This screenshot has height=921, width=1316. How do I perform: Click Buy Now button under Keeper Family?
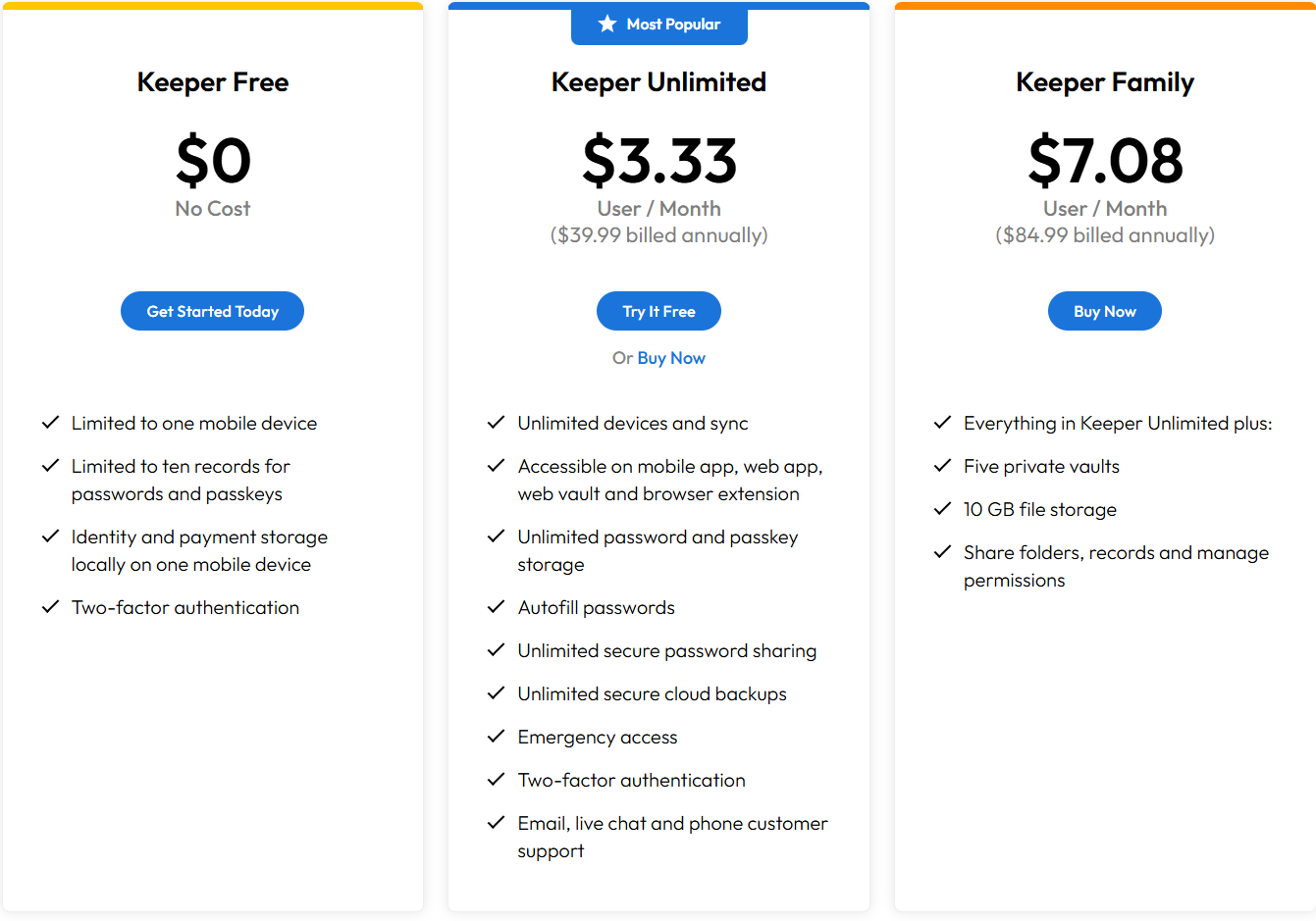1105,311
